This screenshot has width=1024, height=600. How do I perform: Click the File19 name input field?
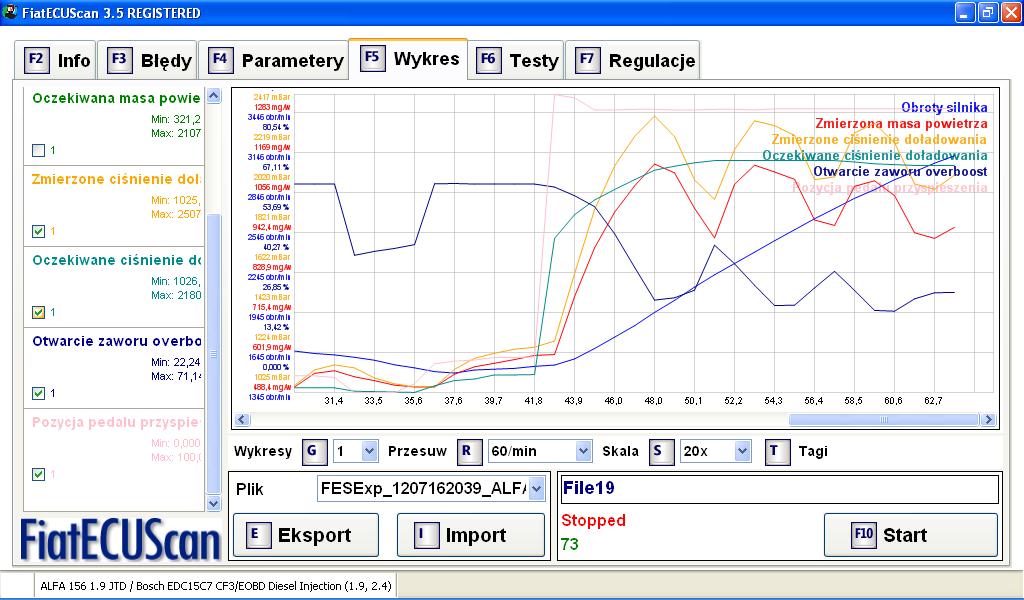pyautogui.click(x=780, y=488)
